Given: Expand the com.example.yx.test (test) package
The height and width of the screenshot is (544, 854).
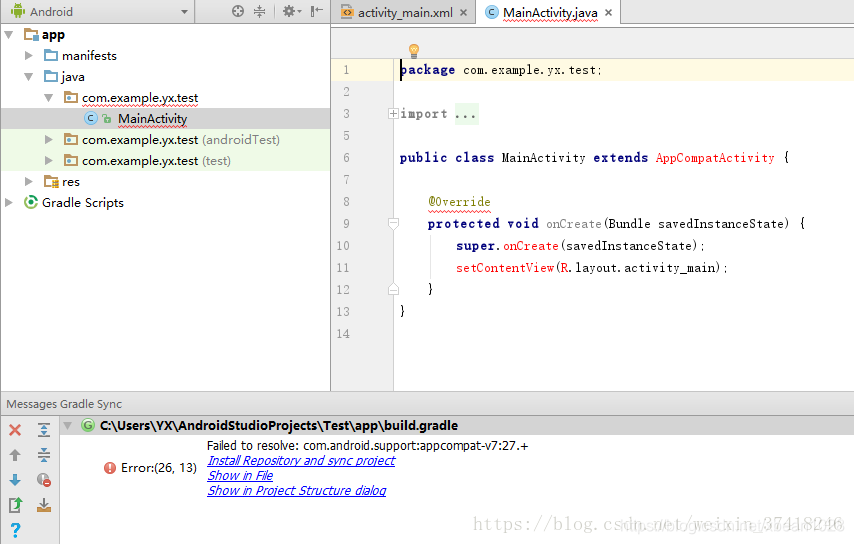Looking at the screenshot, I should tap(49, 161).
